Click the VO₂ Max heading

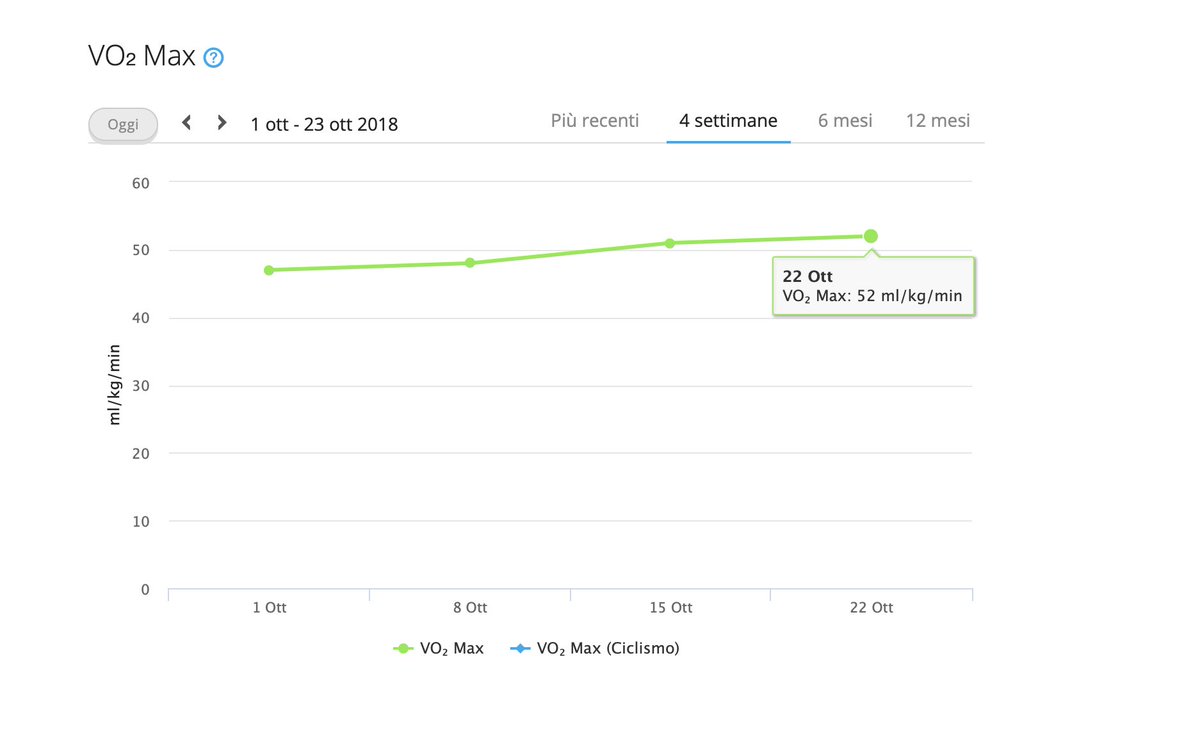[x=142, y=56]
